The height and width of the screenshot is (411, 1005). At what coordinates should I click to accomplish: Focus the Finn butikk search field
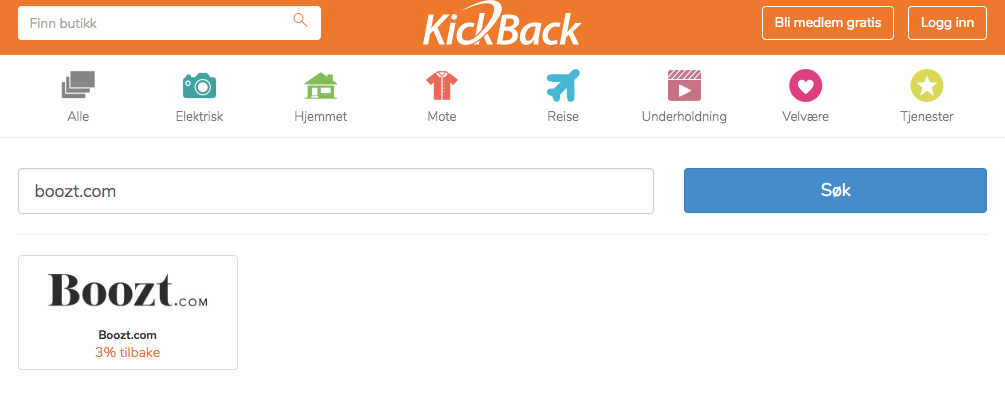[169, 23]
